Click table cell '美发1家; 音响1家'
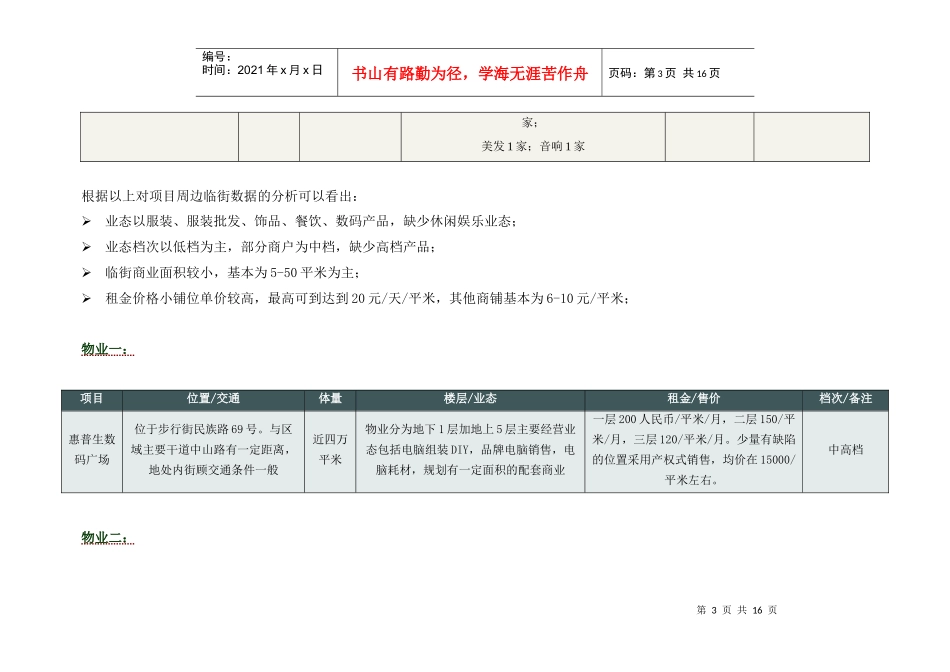950x672 pixels. click(x=533, y=146)
